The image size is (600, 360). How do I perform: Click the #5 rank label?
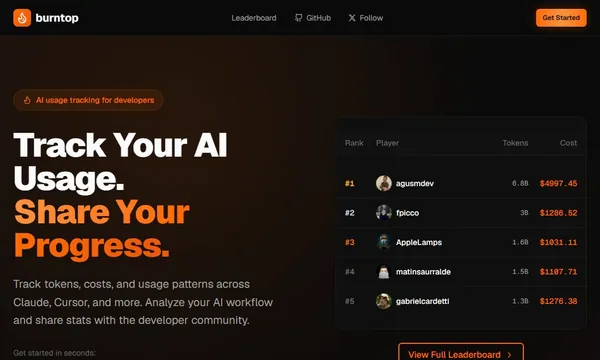(350, 301)
